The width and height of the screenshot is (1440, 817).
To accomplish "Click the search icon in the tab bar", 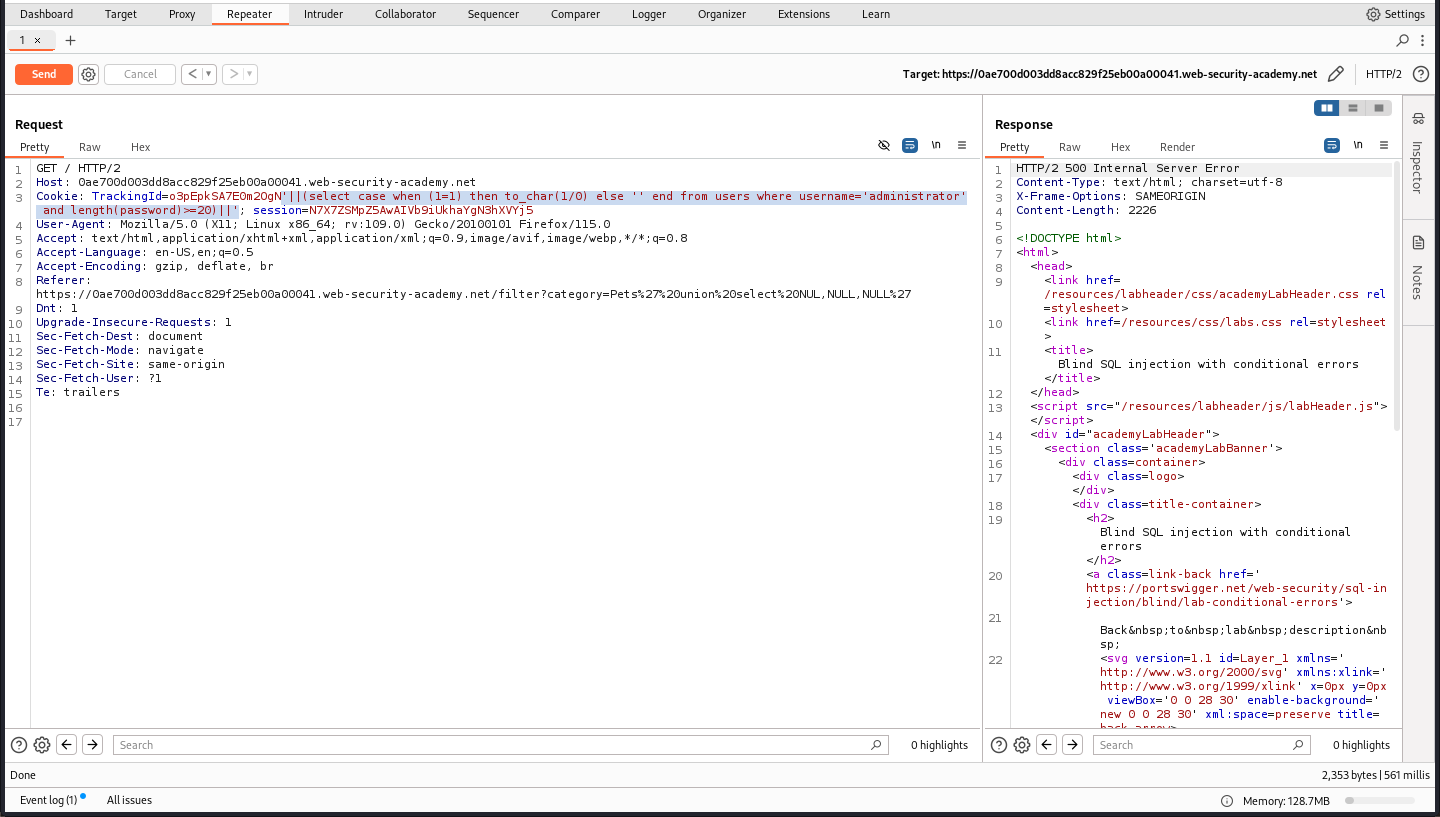I will [x=1403, y=40].
